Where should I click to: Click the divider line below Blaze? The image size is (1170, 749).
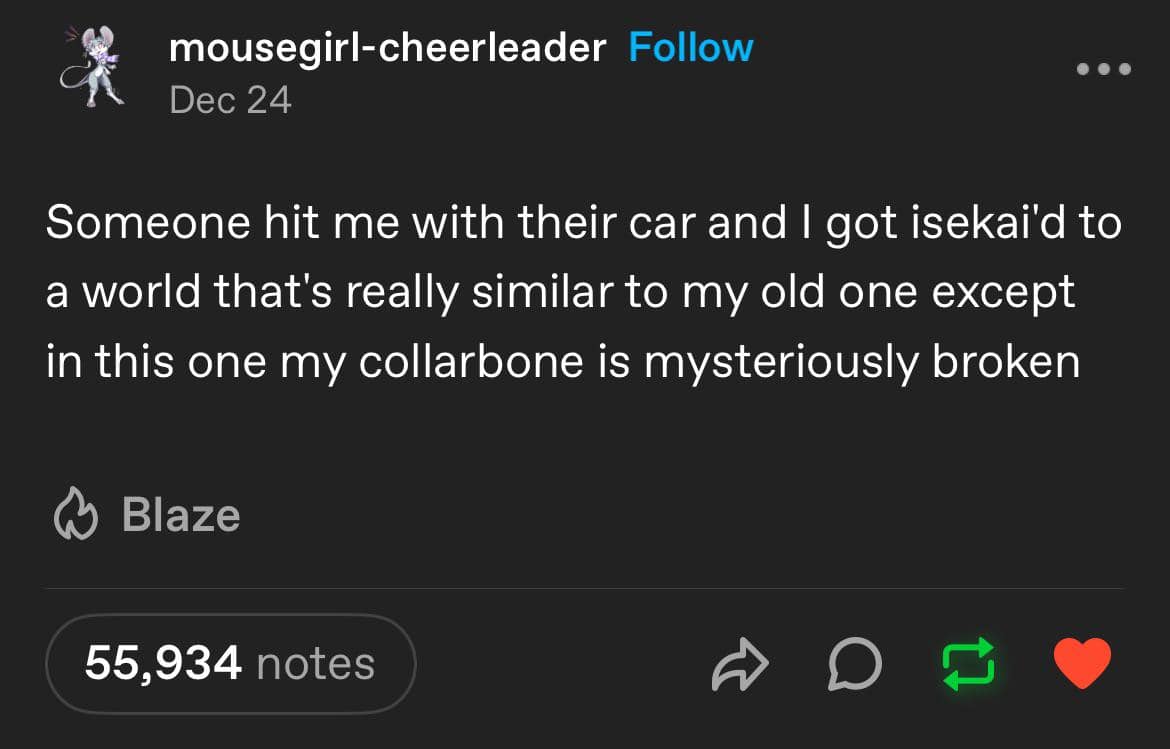585,588
